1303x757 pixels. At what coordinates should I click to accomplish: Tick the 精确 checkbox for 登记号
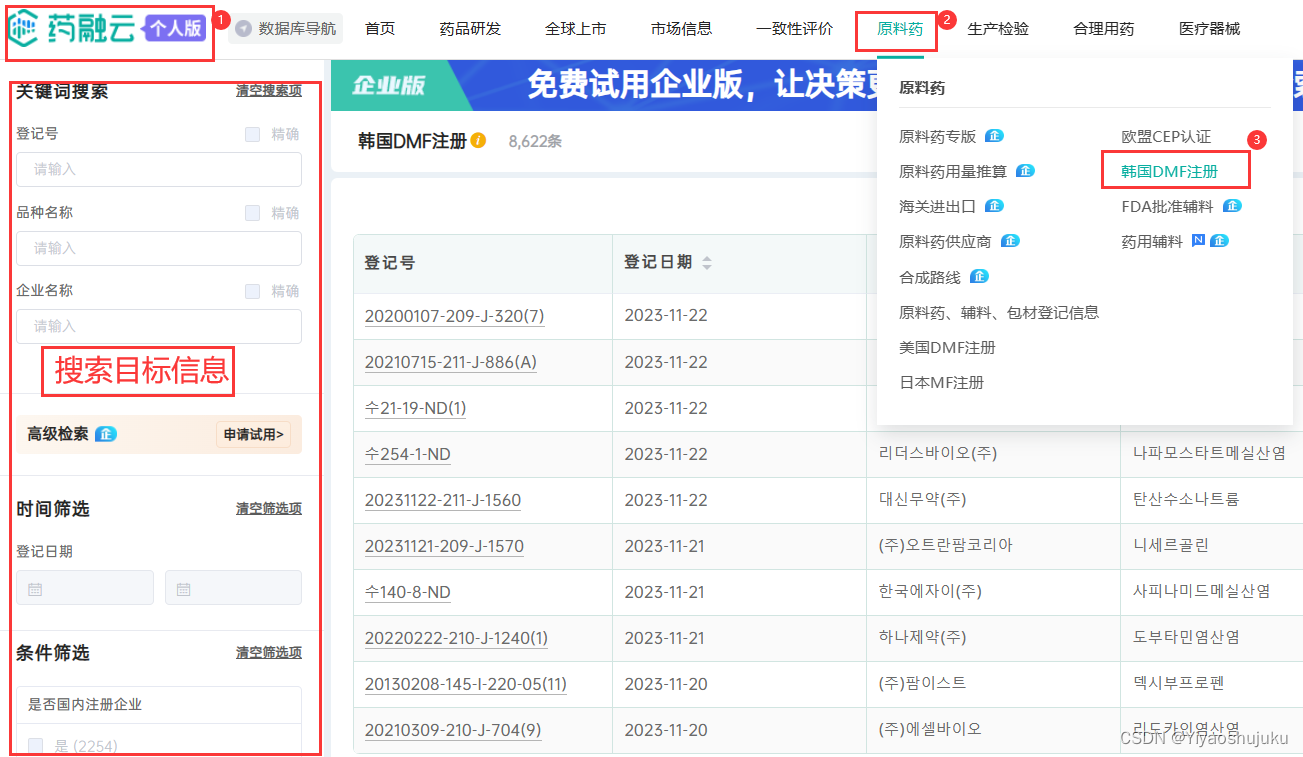coord(252,134)
